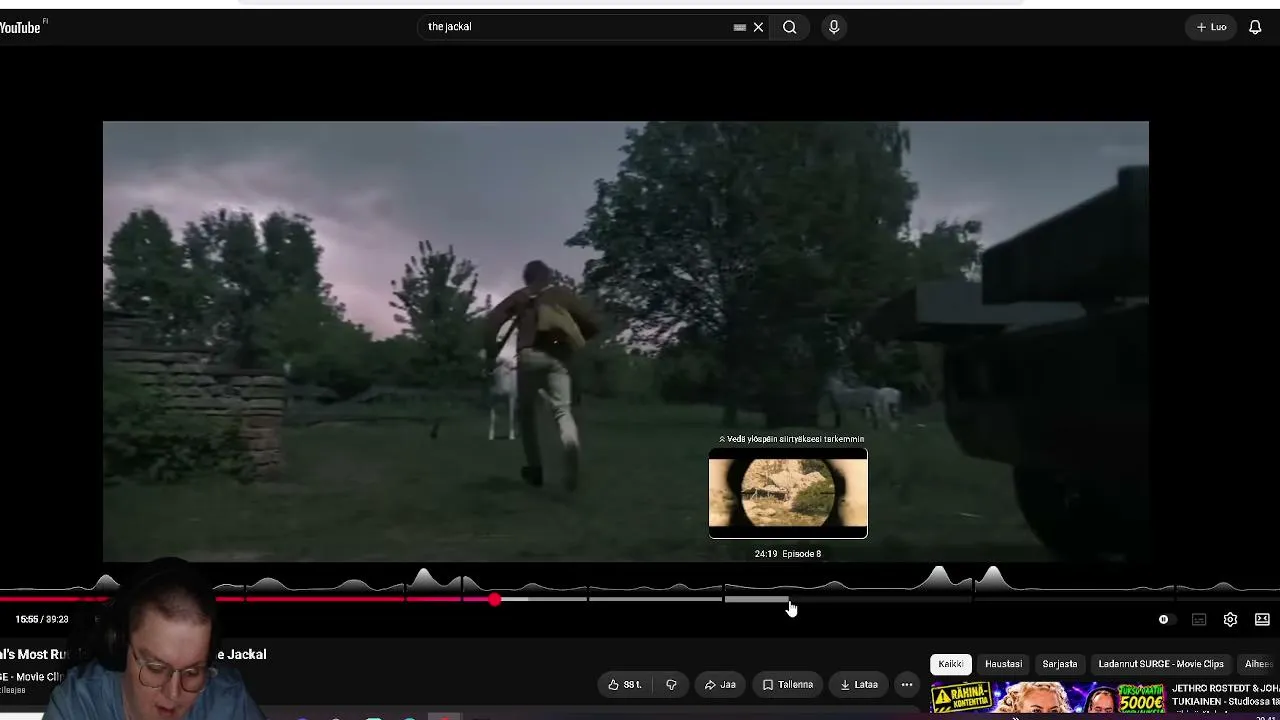Select the "Ladannut SURGE - Movie Clips" chip
1280x720 pixels.
pyautogui.click(x=1161, y=664)
